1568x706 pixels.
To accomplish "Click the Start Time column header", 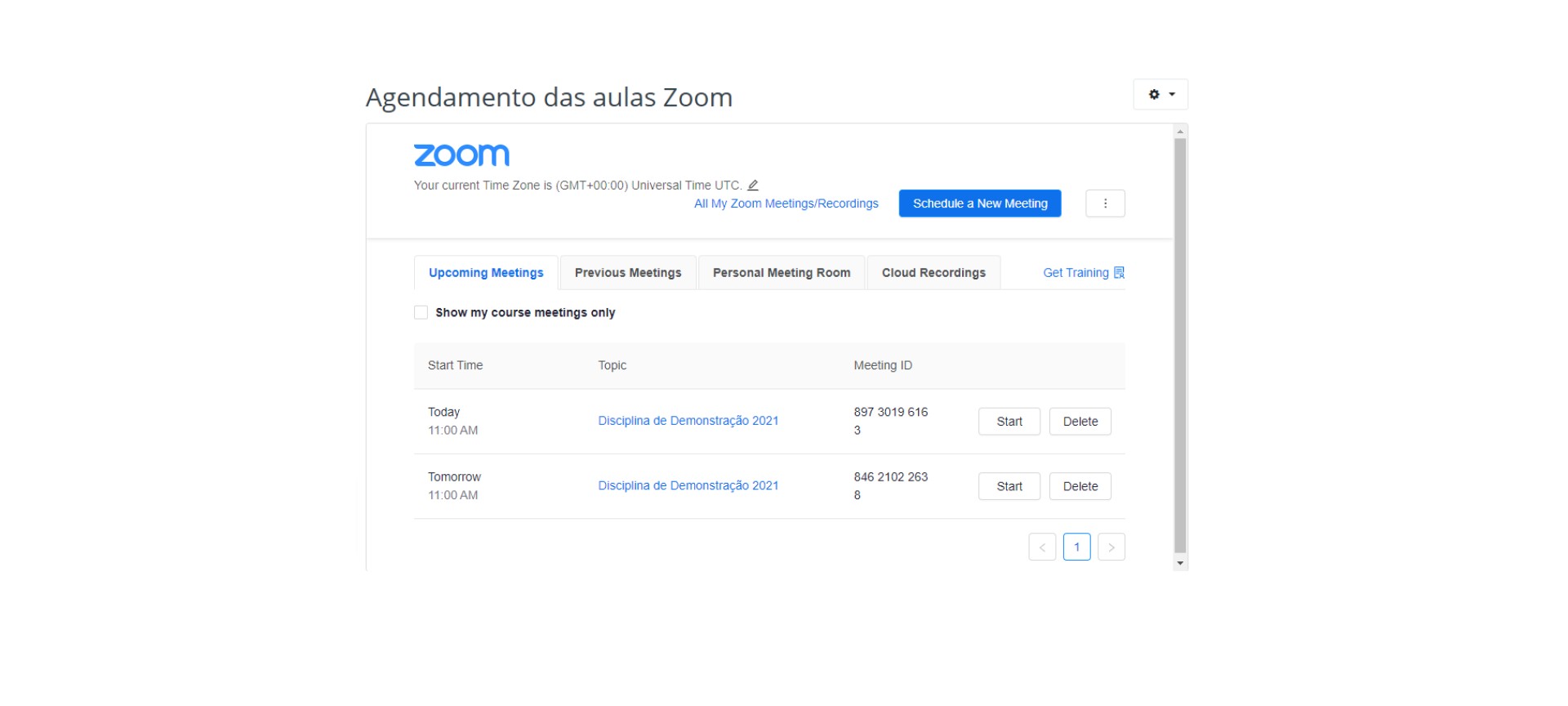I will [455, 365].
